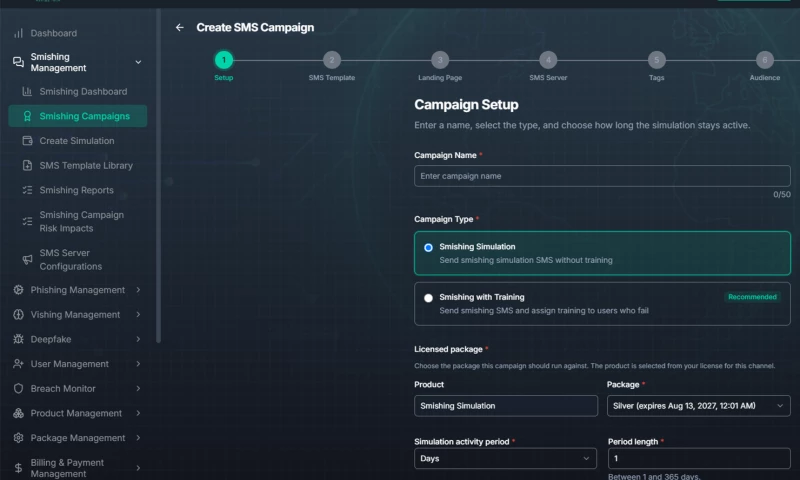Viewport: 800px width, 480px height.
Task: Open the Package dropdown showing Silver
Action: (x=698, y=406)
